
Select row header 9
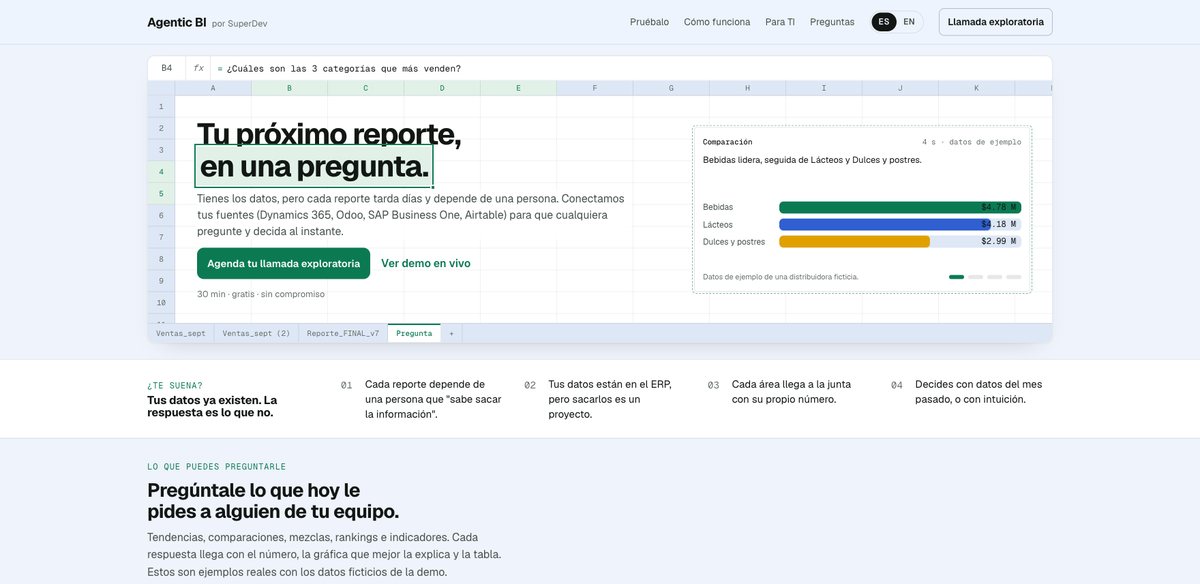(161, 280)
